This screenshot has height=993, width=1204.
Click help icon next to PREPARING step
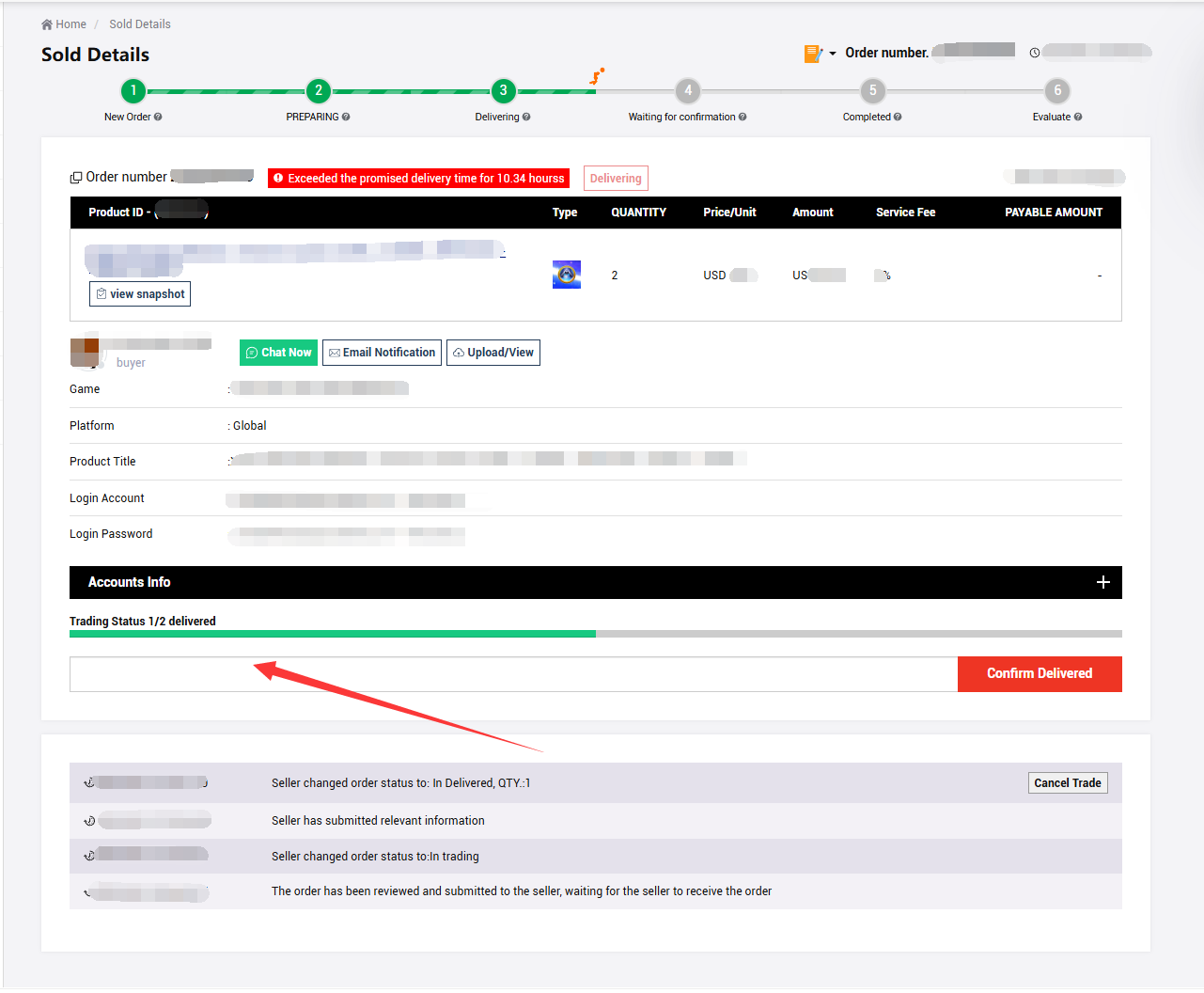click(346, 118)
